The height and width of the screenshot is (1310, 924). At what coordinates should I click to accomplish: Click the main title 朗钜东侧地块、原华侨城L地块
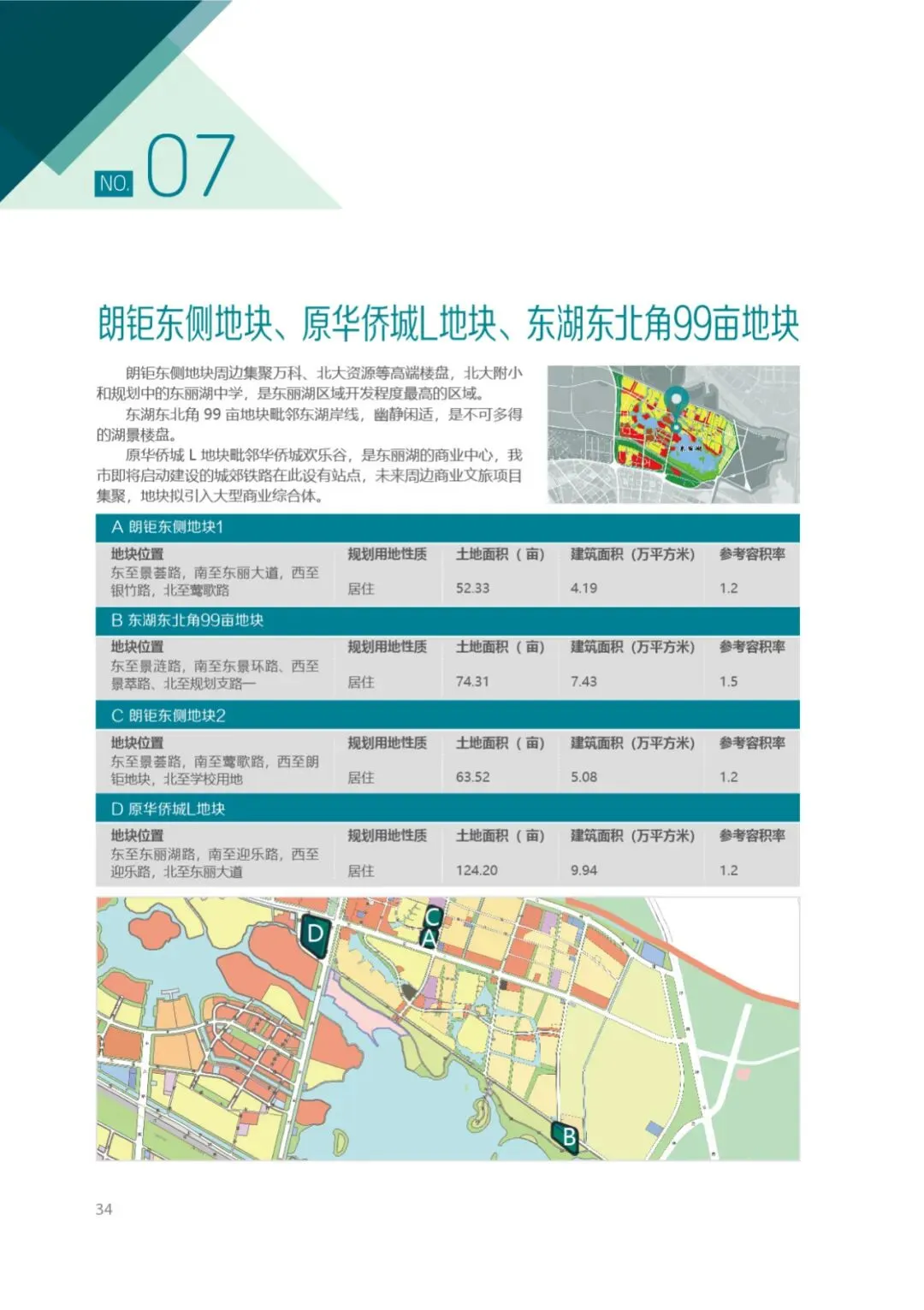coord(448,323)
